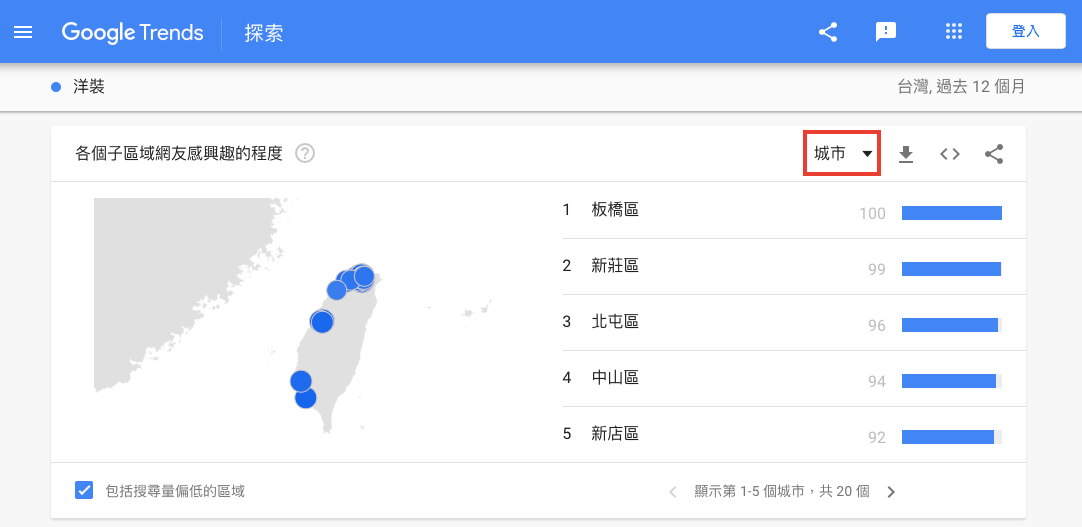
Task: Select 新莊區 in the ranking list
Action: [614, 266]
